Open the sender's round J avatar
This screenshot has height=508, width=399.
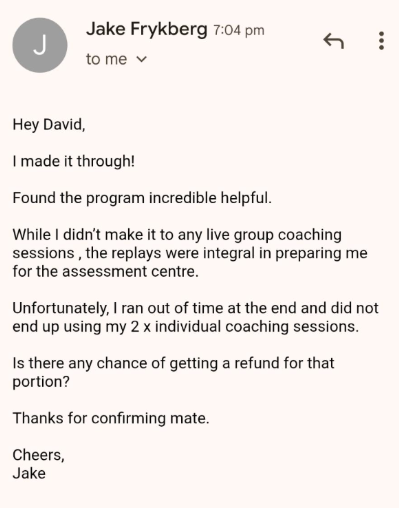(40, 45)
